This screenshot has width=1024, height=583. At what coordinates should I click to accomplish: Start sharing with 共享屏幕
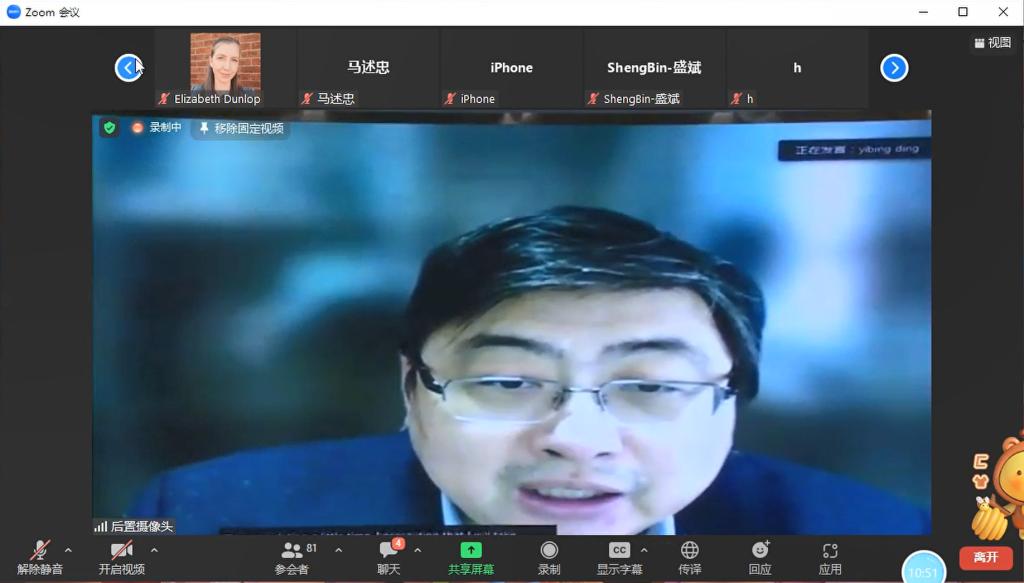click(470, 551)
